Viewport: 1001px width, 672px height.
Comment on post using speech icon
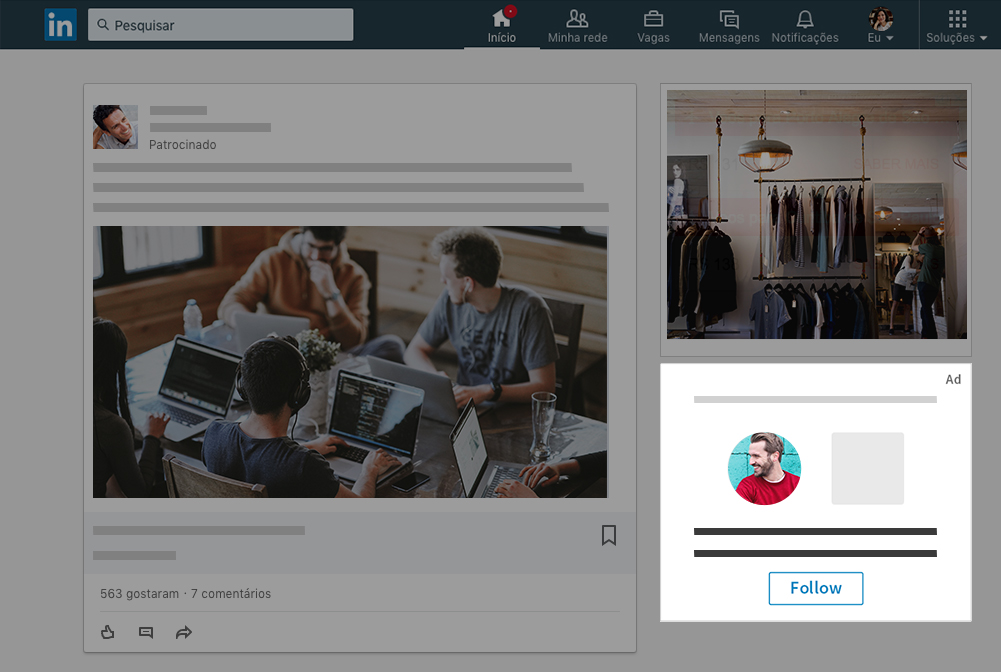[146, 632]
